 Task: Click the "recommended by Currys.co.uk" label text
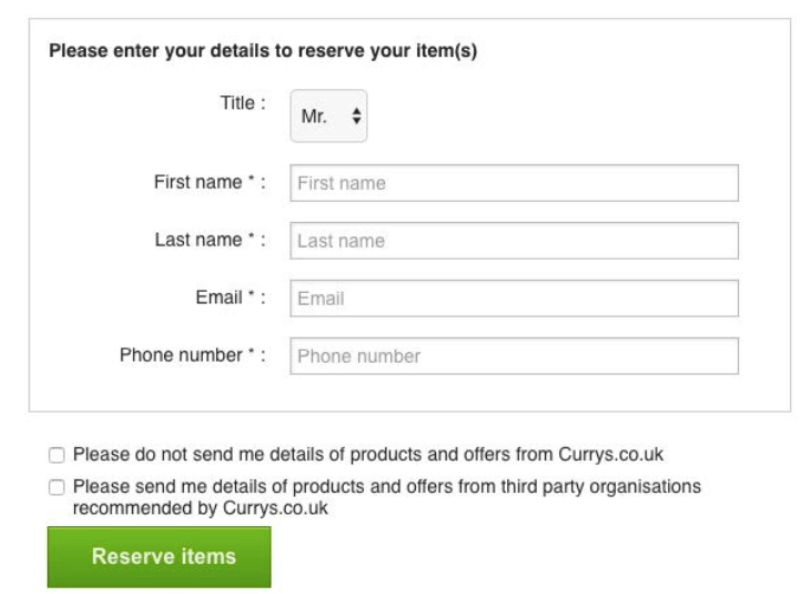(200, 507)
